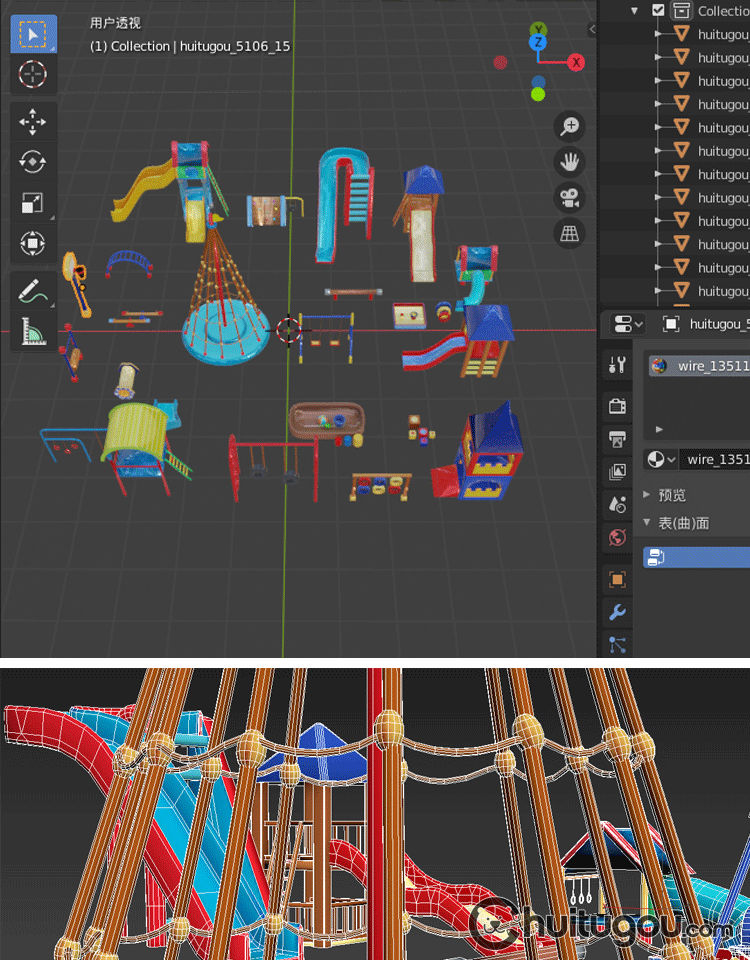Select the wire_13511 material slot
This screenshot has width=750, height=960.
pyautogui.click(x=698, y=366)
